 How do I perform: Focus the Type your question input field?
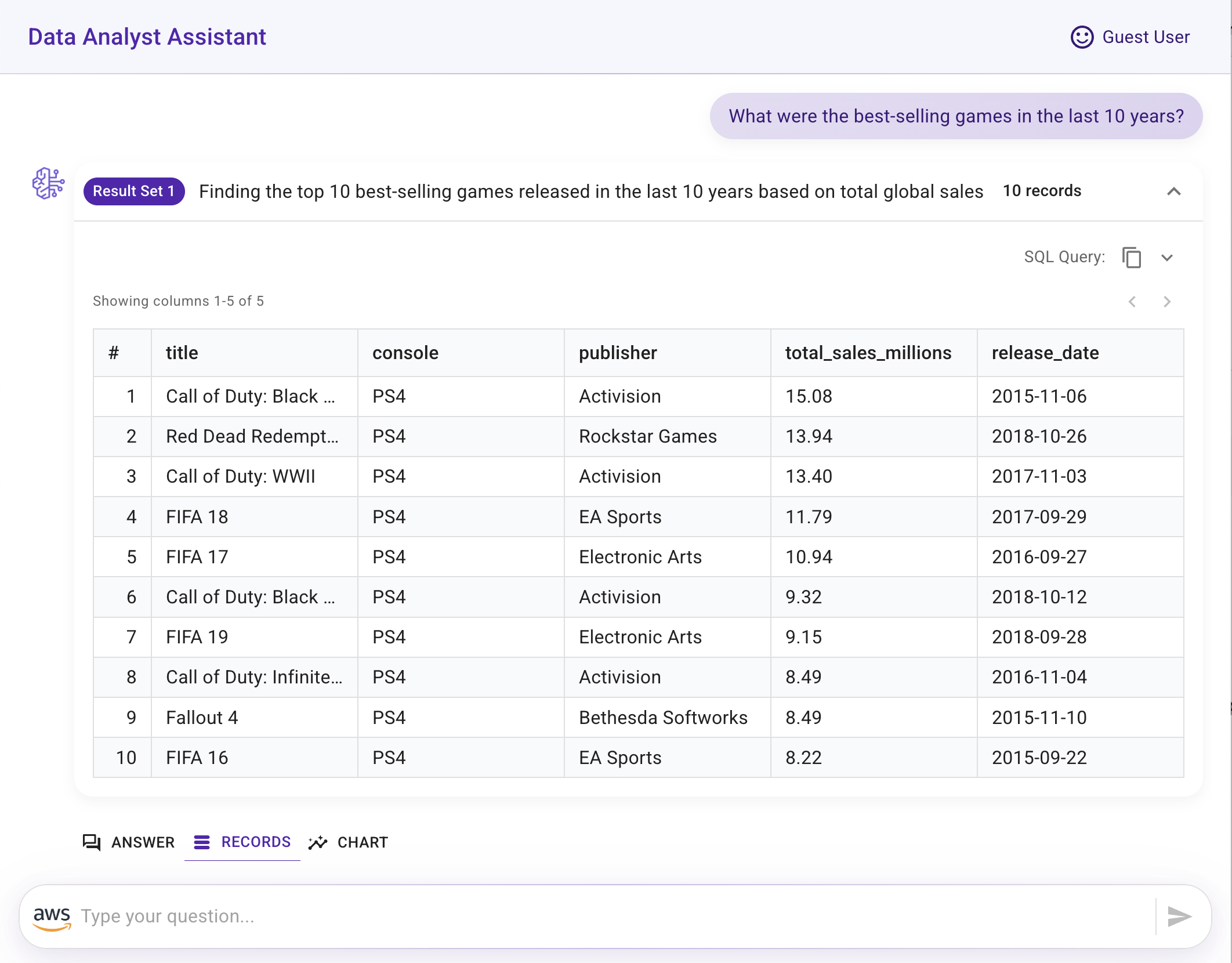[x=615, y=917]
